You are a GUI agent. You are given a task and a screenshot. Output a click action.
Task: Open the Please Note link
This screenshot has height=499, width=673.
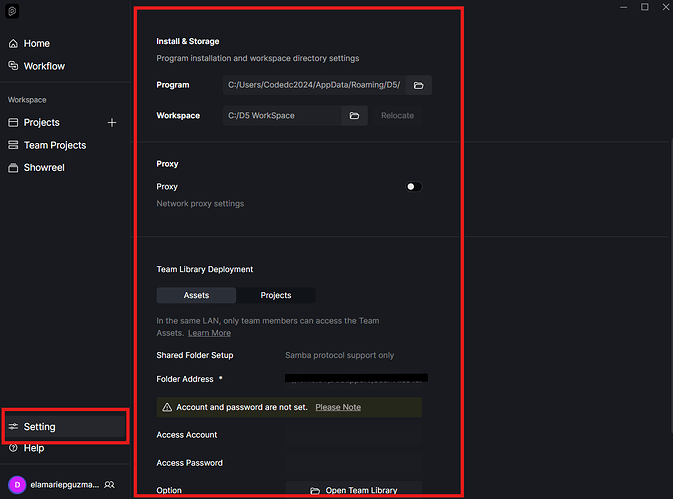338,408
